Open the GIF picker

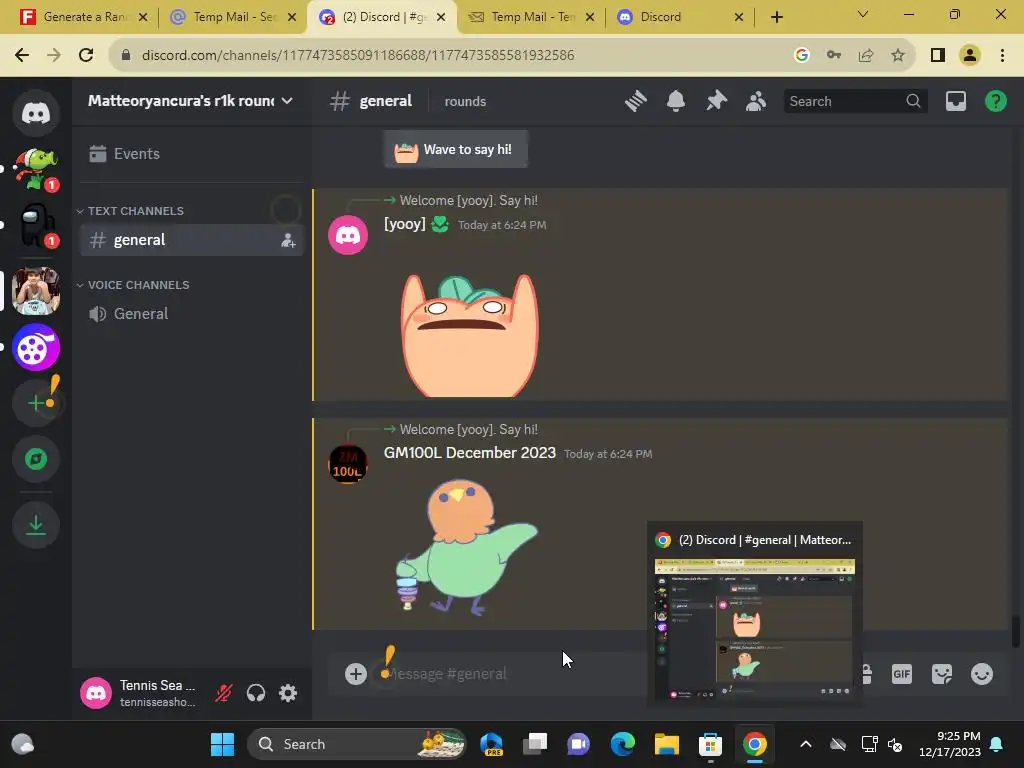[x=901, y=674]
